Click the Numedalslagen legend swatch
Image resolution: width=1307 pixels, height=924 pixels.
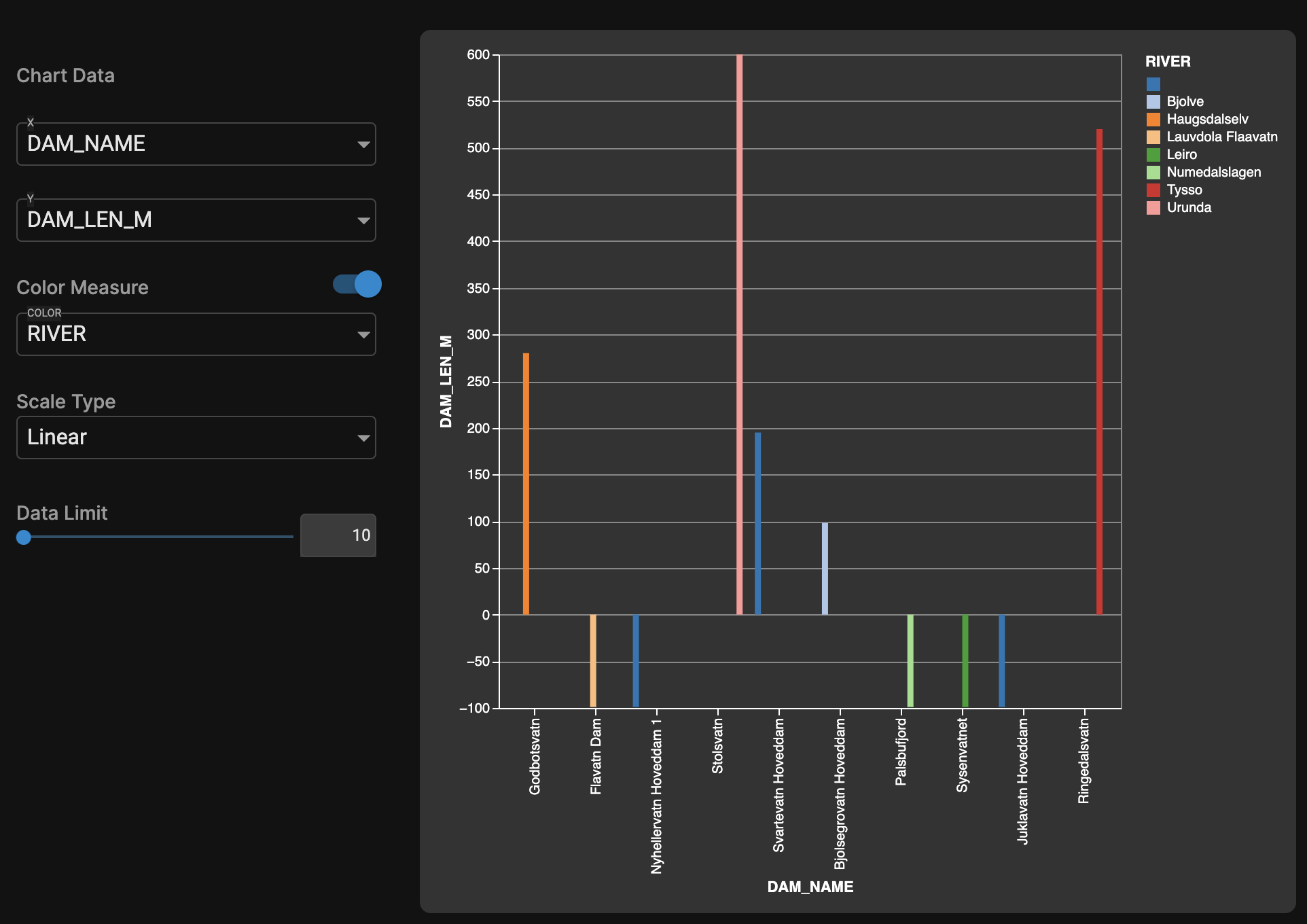1153,172
